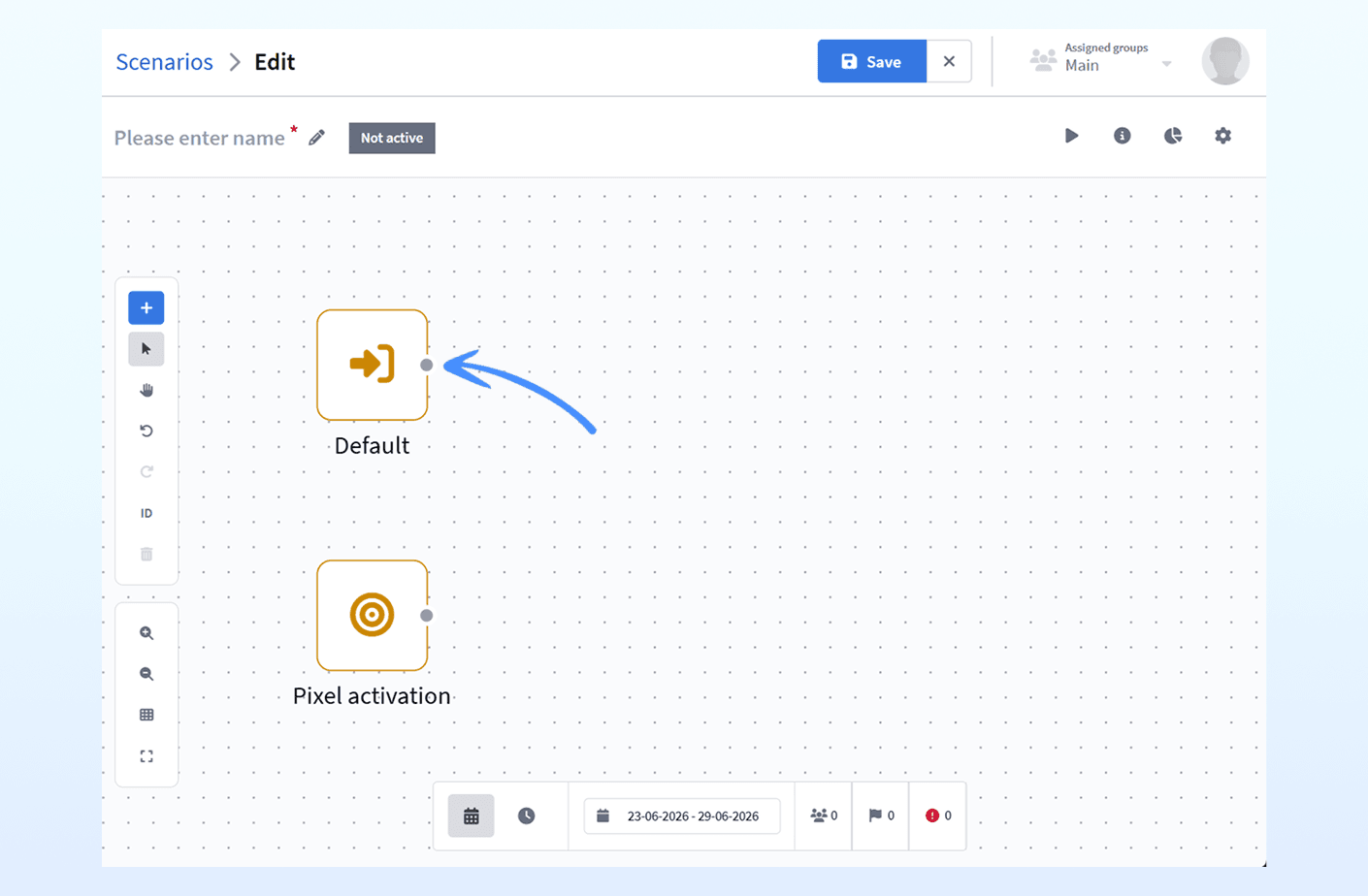
Task: Toggle the ID display tool
Action: (x=147, y=513)
